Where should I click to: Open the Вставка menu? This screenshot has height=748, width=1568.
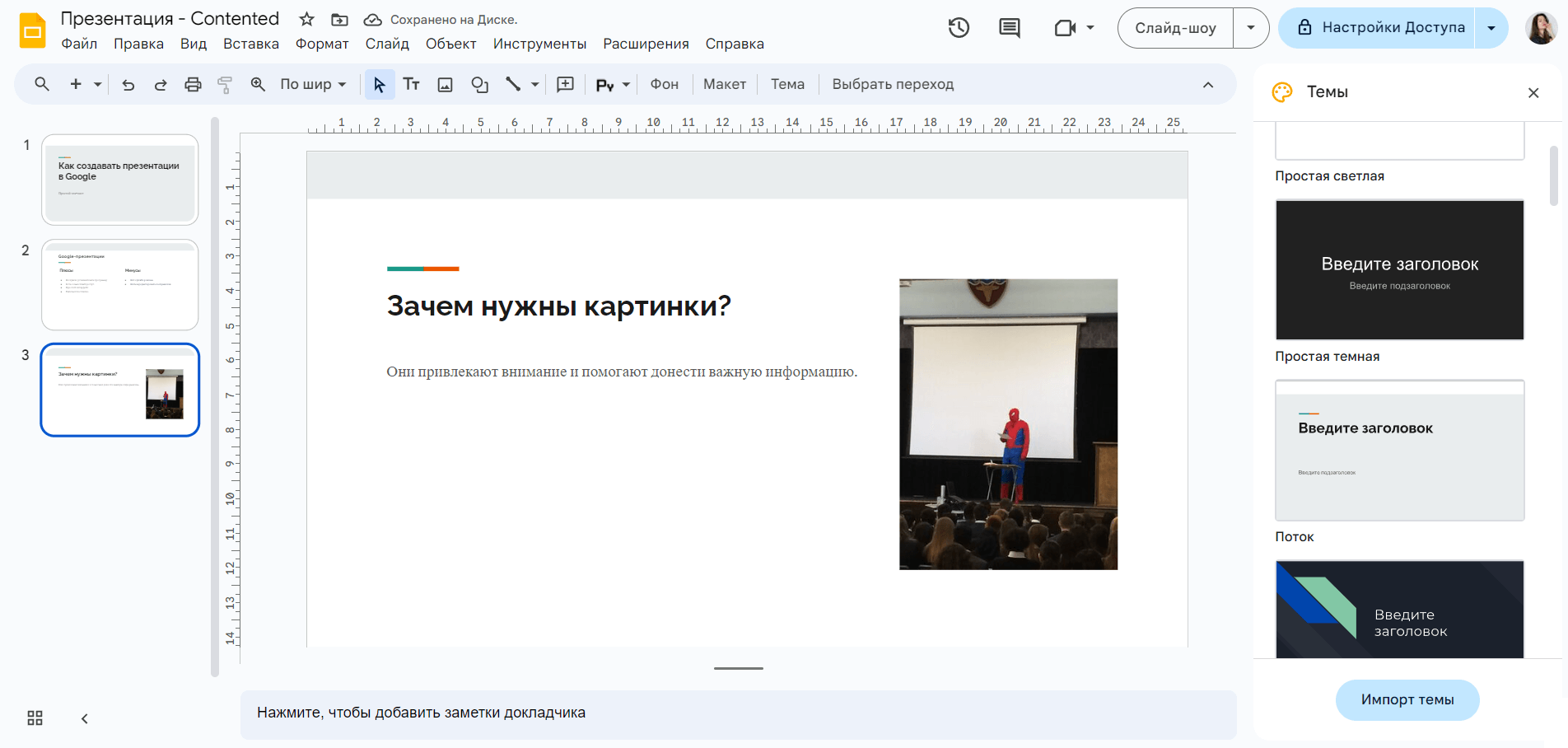[x=251, y=44]
